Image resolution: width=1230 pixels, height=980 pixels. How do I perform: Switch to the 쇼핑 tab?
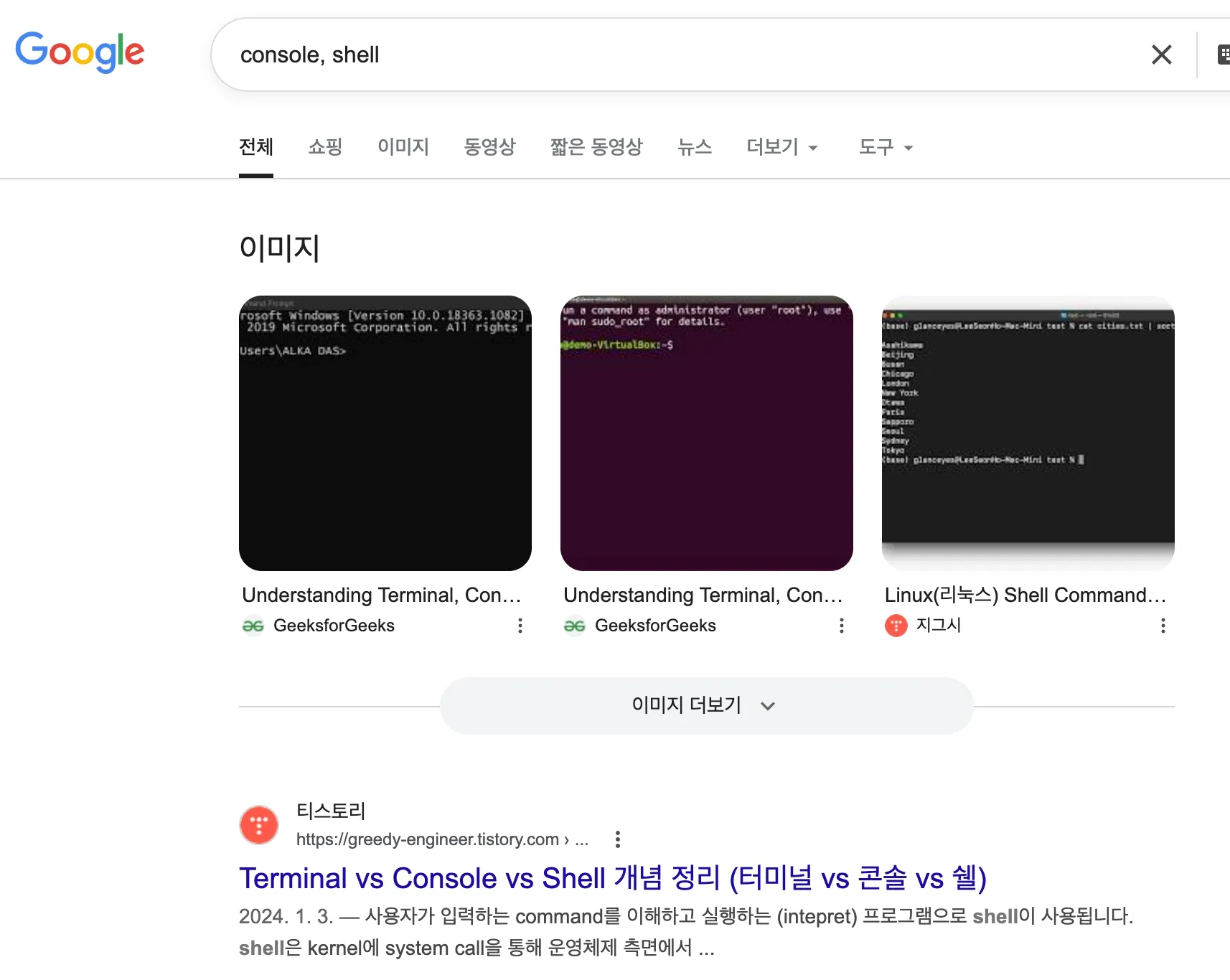[x=325, y=147]
